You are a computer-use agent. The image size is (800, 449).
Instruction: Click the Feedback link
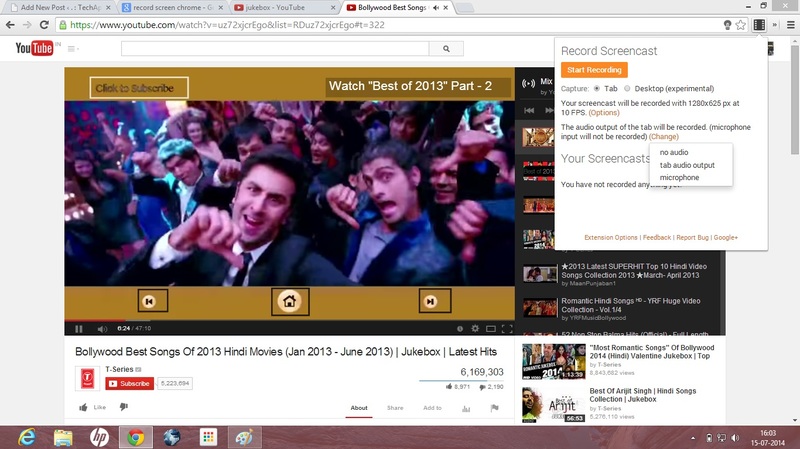coord(657,237)
